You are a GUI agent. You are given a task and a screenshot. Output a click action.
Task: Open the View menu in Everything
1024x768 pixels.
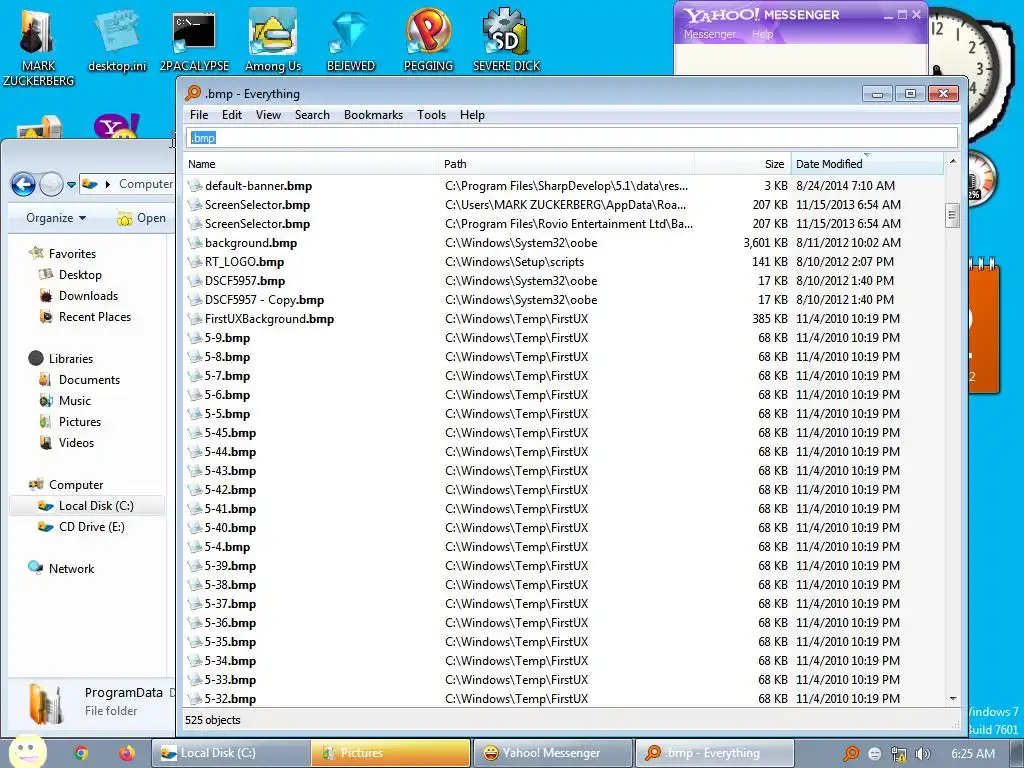click(268, 115)
